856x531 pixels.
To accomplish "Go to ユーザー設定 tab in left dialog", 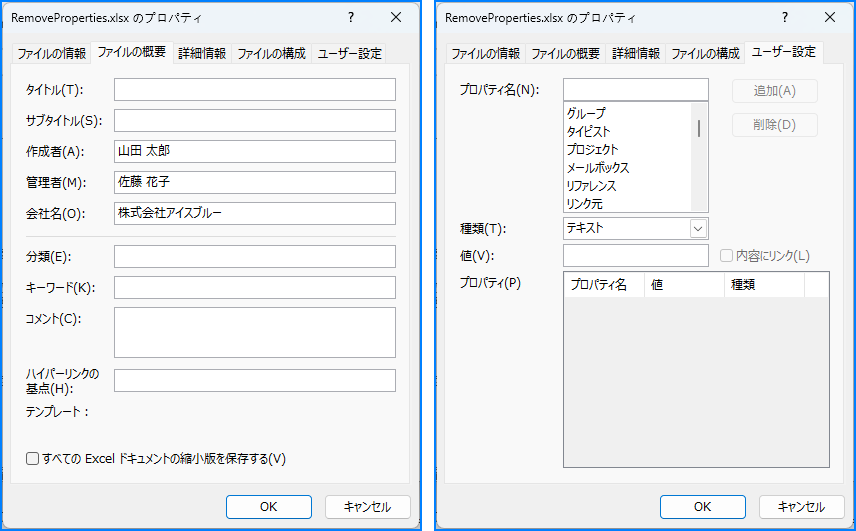I will pyautogui.click(x=349, y=54).
